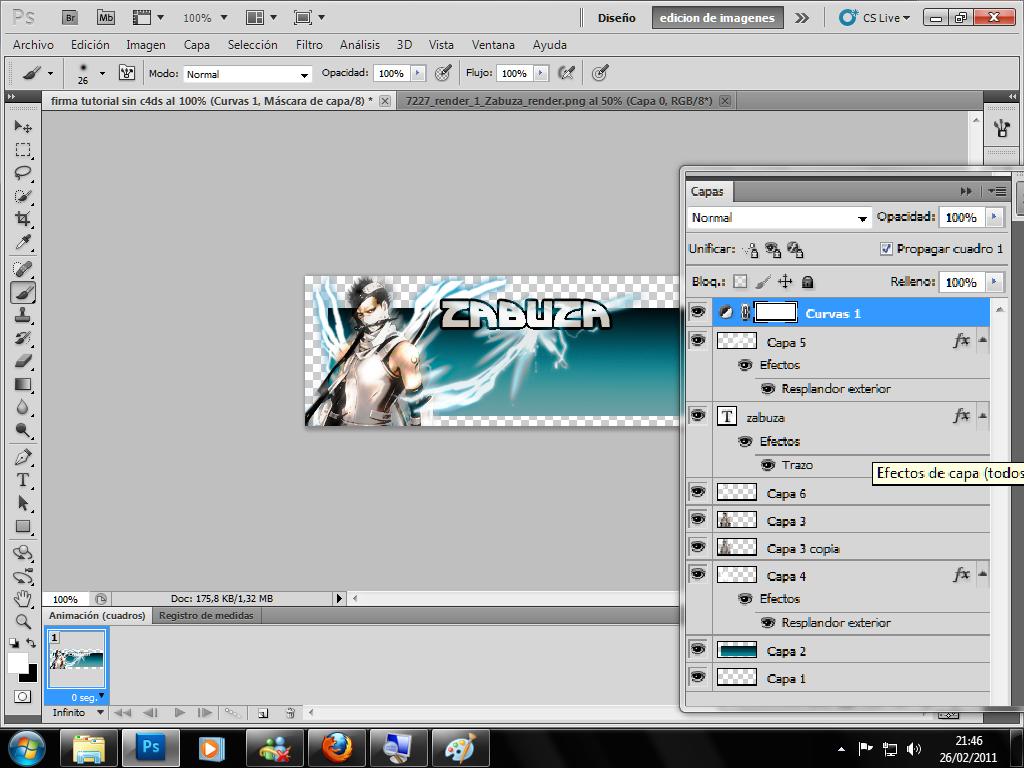The image size is (1024, 768).
Task: Collapse Capa 4 effects list
Action: coord(983,574)
